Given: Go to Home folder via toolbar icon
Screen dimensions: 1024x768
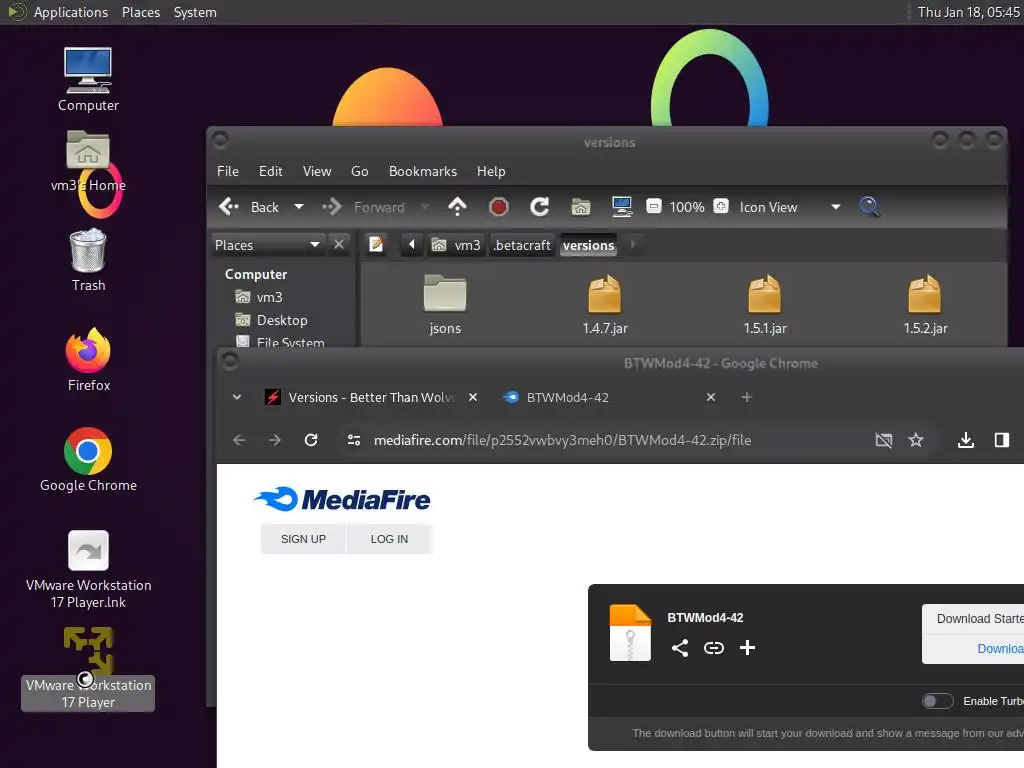Looking at the screenshot, I should pyautogui.click(x=581, y=207).
